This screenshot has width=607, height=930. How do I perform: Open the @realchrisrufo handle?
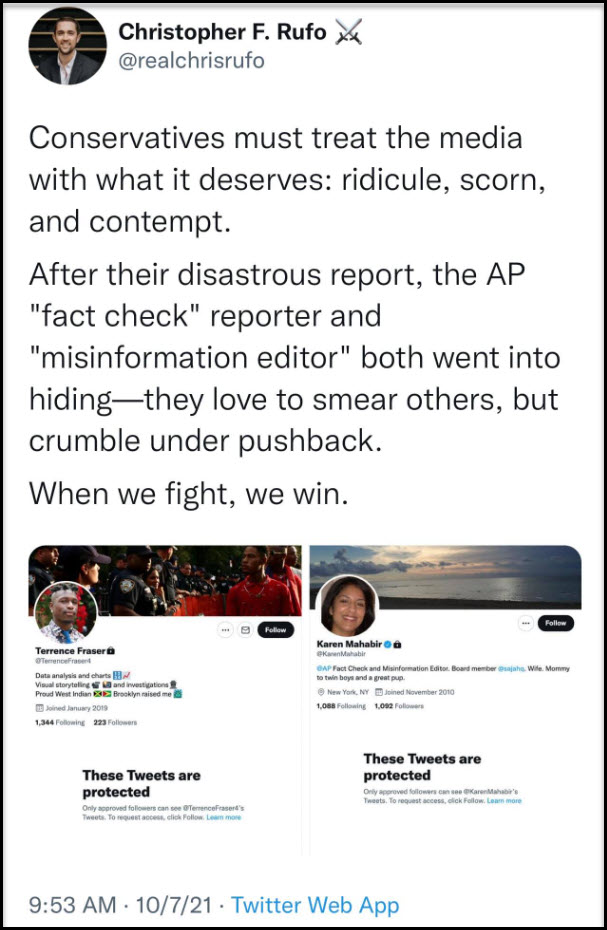click(192, 60)
